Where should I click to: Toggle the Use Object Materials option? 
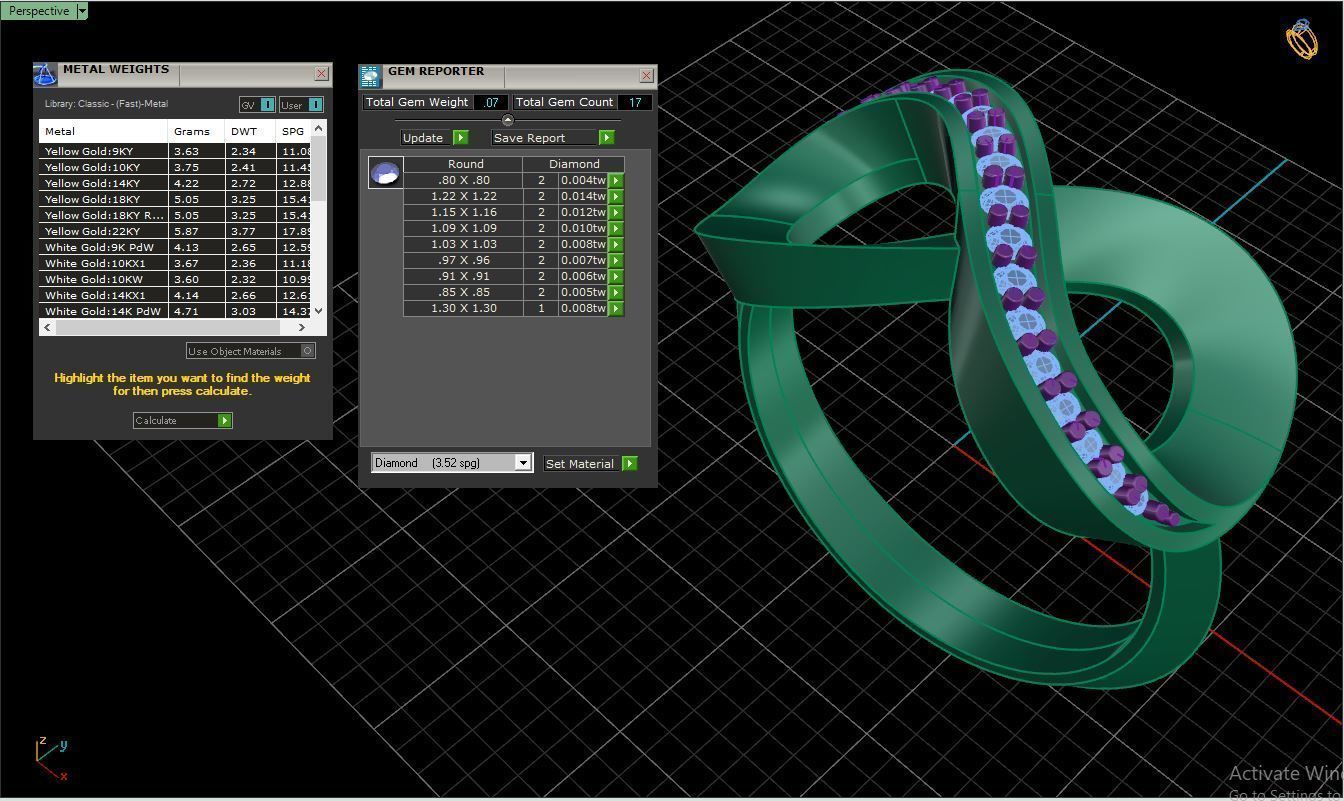tap(251, 351)
